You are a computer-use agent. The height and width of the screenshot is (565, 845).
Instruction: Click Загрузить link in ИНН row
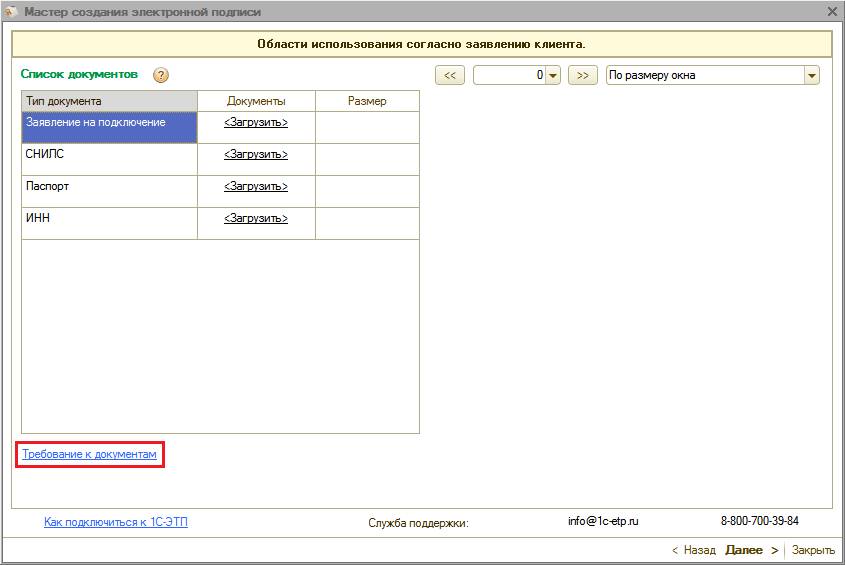[256, 218]
